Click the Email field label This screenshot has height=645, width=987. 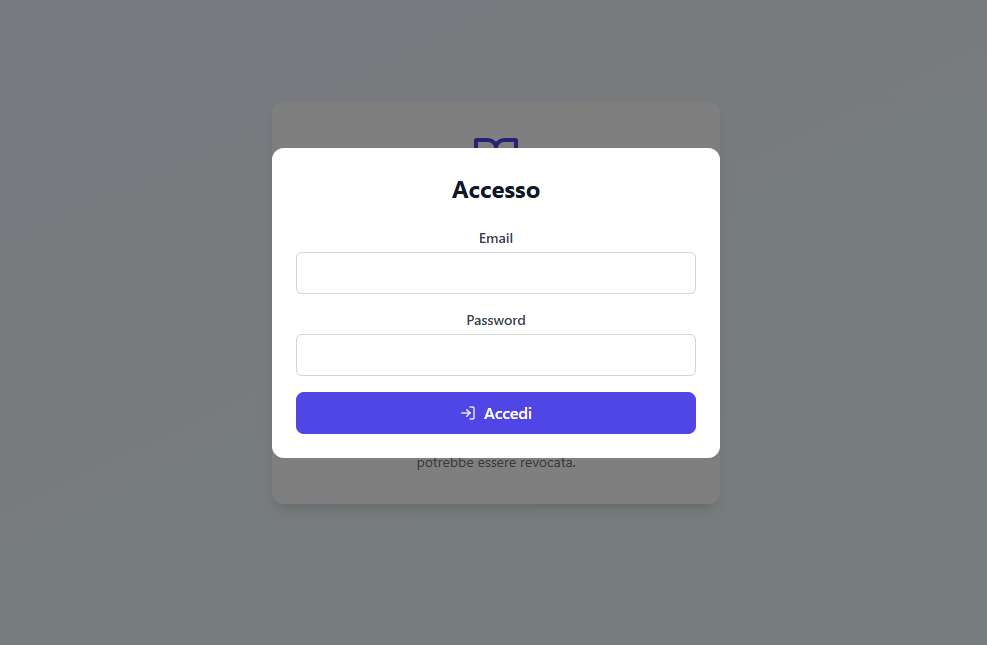[496, 238]
